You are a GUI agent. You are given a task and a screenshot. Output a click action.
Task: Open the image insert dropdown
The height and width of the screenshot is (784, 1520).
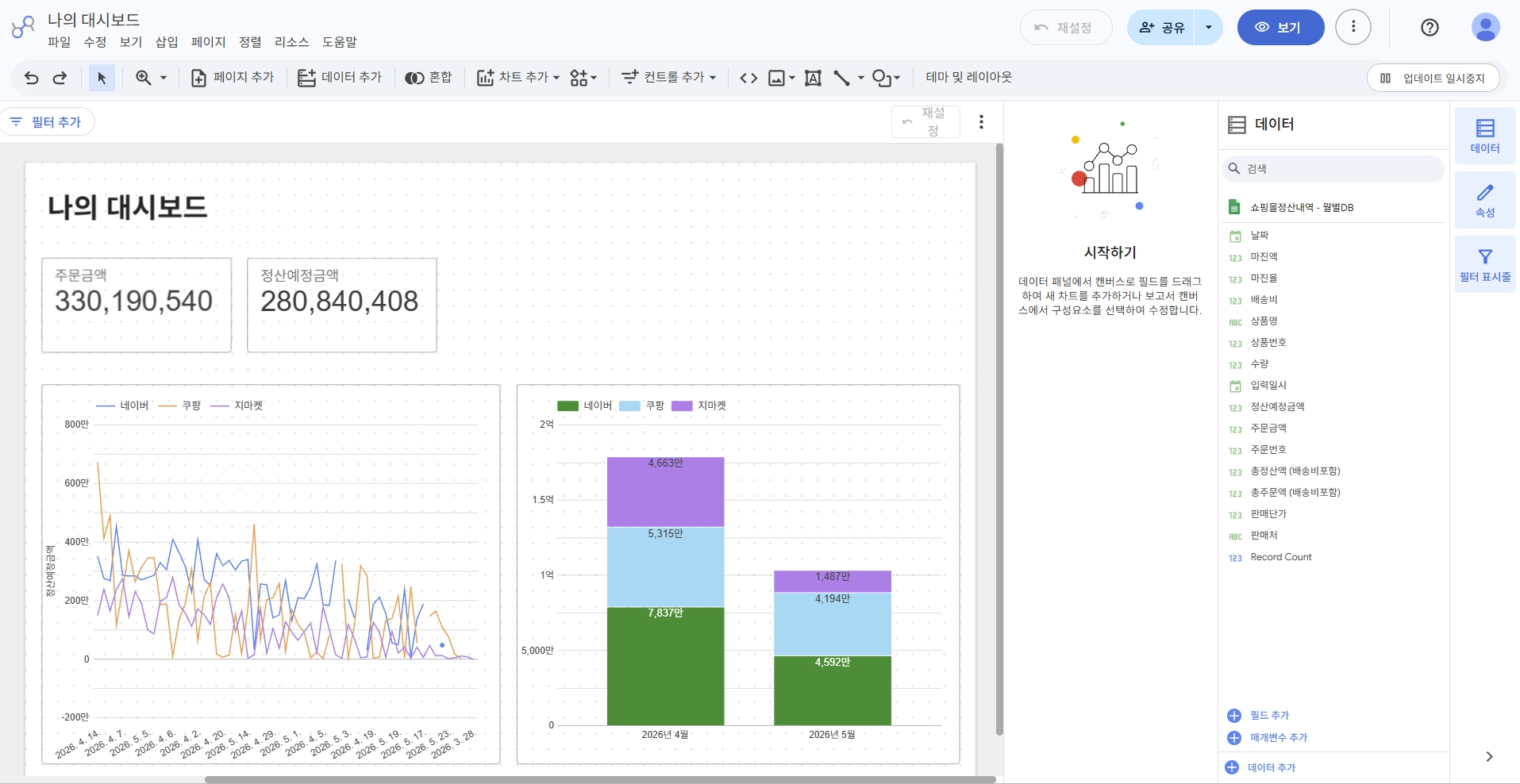coord(782,78)
